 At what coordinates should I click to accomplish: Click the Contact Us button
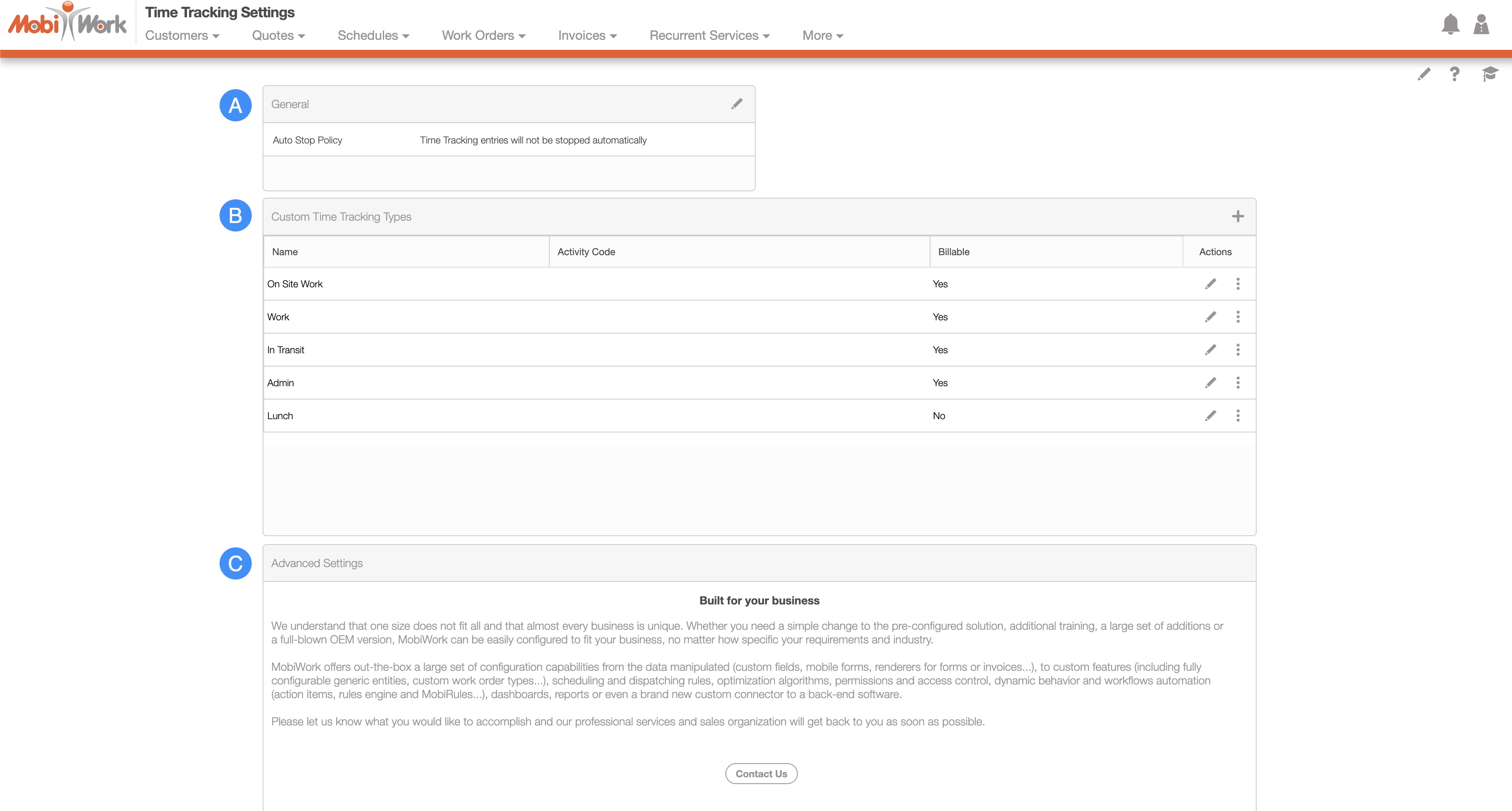click(761, 774)
